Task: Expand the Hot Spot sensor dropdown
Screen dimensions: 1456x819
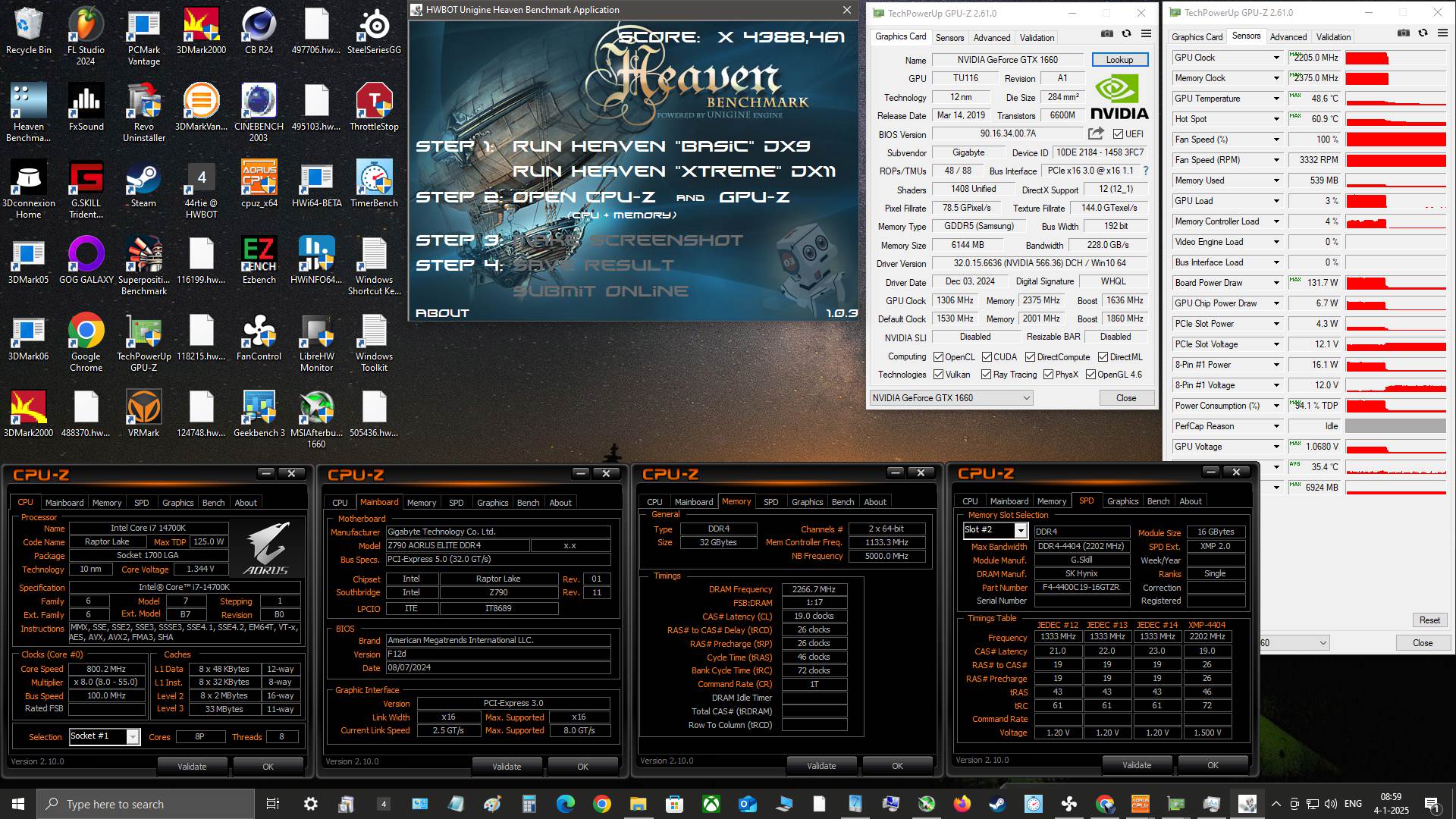Action: pos(1276,119)
